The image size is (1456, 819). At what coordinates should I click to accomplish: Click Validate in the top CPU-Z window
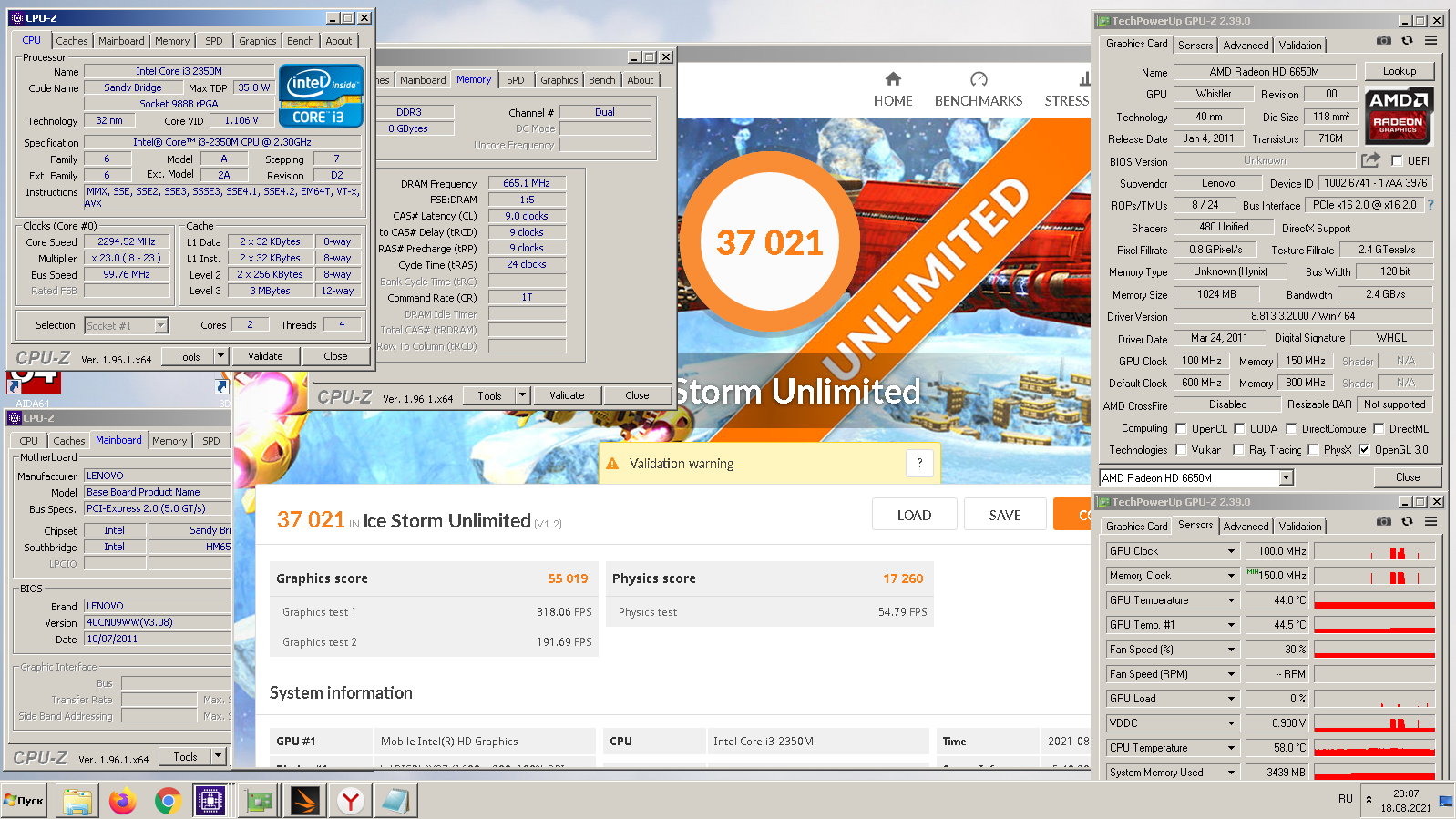click(265, 356)
